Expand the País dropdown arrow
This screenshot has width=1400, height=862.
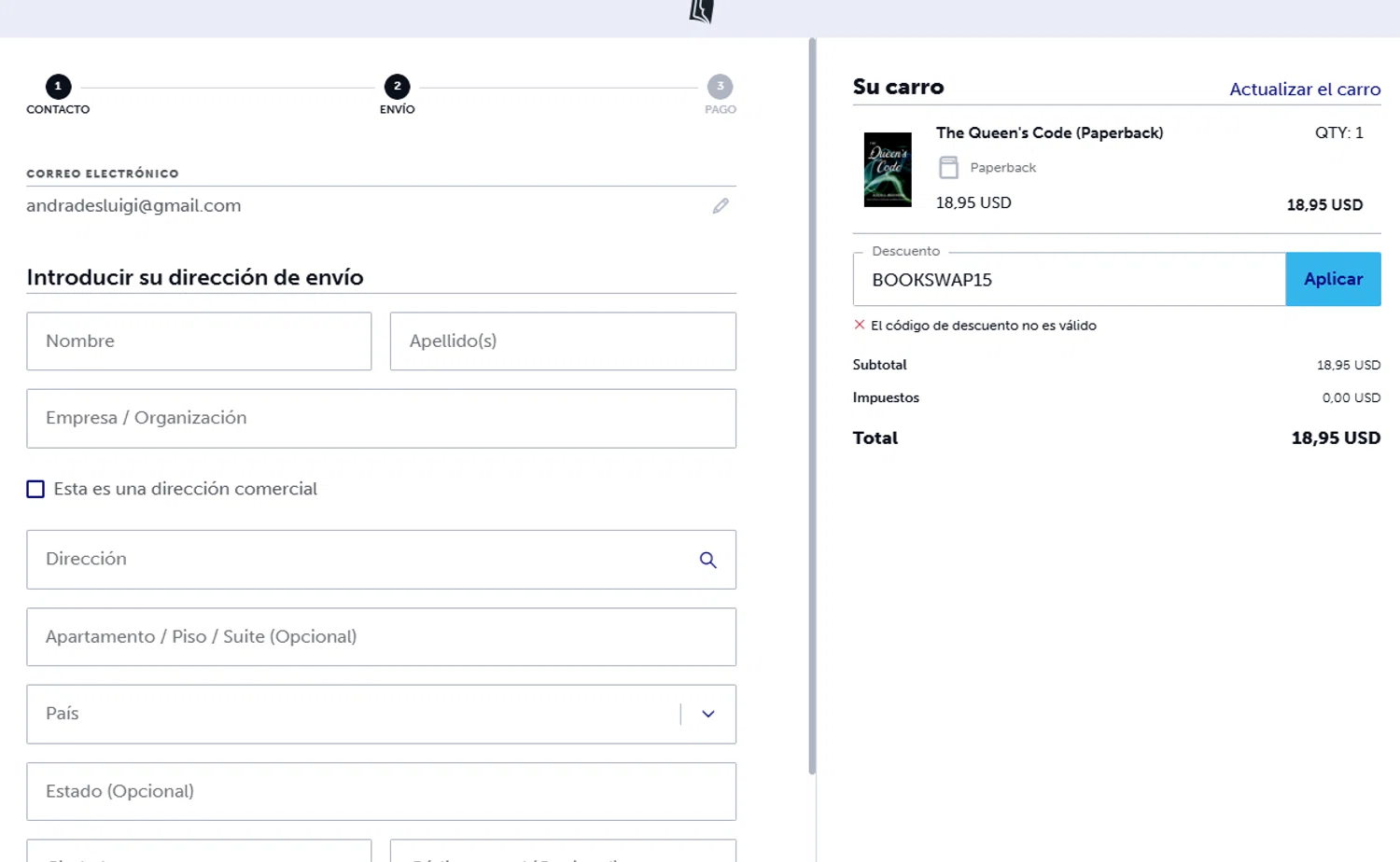pos(708,715)
